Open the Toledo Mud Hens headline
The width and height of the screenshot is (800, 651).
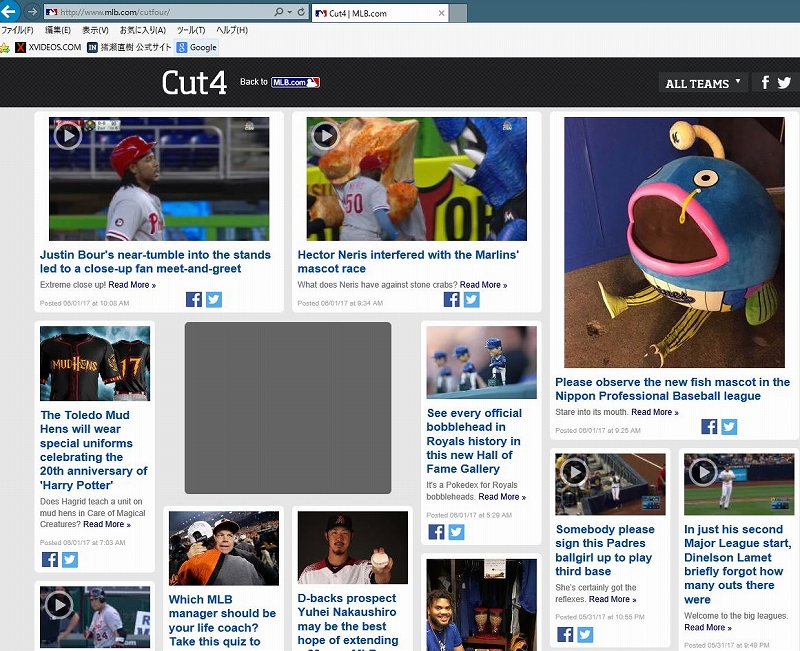click(x=93, y=450)
